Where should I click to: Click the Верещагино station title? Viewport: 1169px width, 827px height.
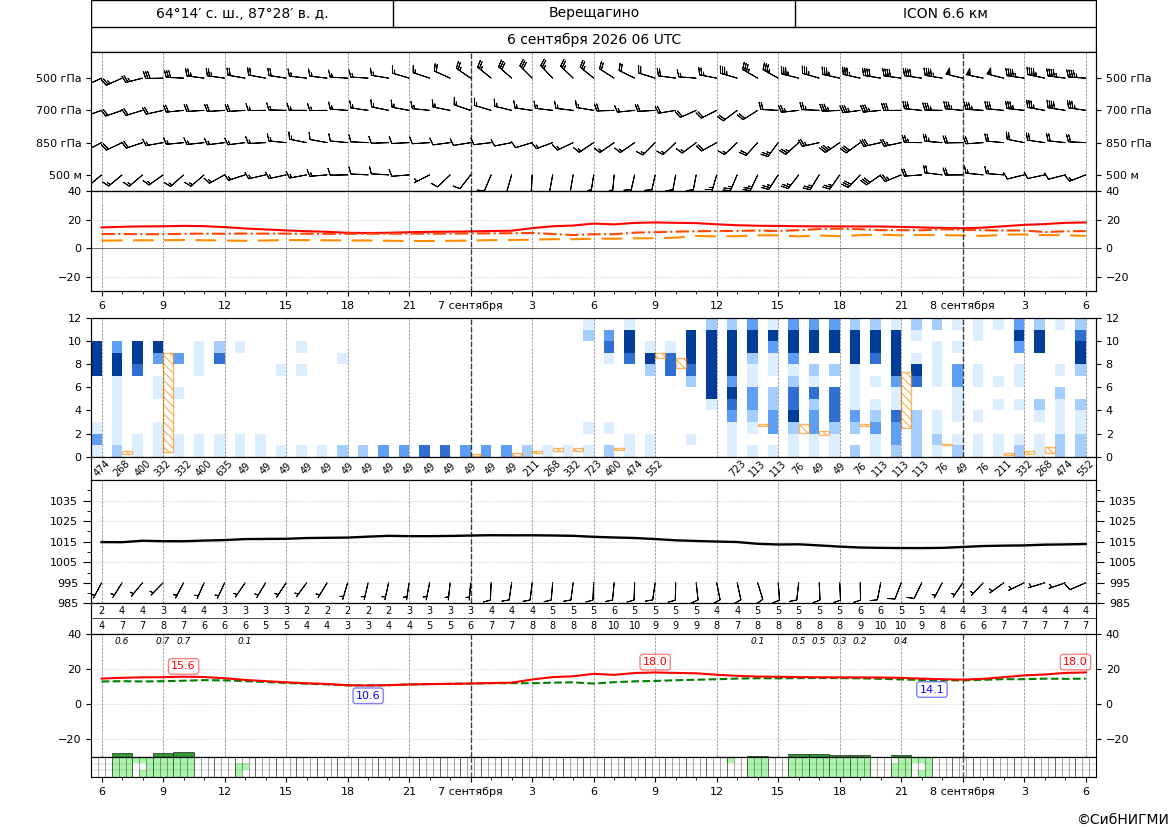593,13
